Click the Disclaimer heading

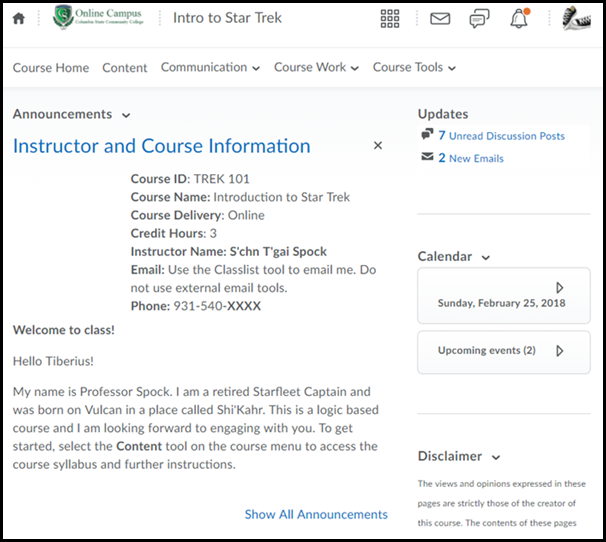[450, 456]
